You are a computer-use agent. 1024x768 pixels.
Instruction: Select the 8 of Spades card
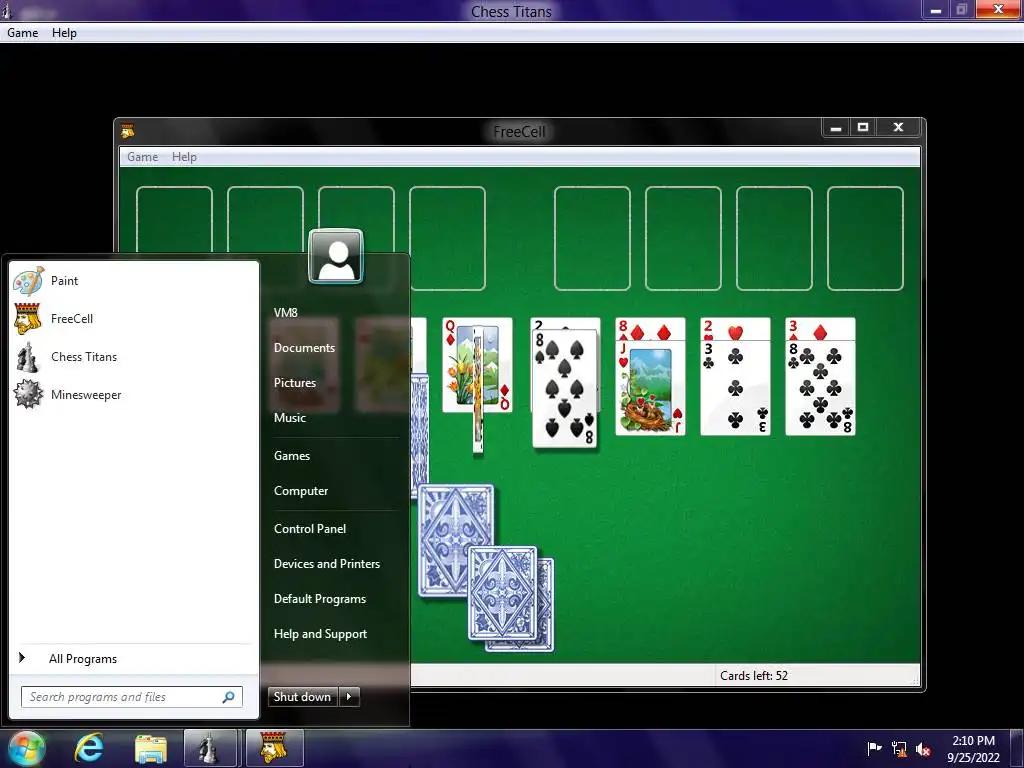click(564, 389)
